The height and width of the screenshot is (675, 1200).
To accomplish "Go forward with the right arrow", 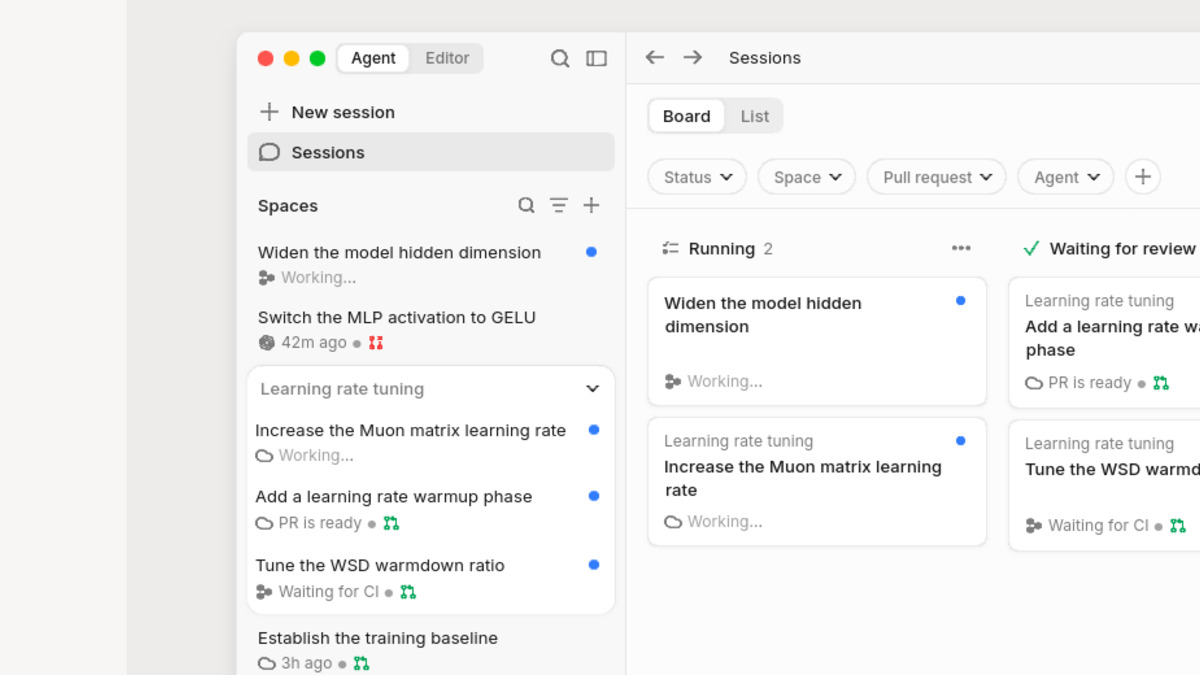I will click(693, 58).
